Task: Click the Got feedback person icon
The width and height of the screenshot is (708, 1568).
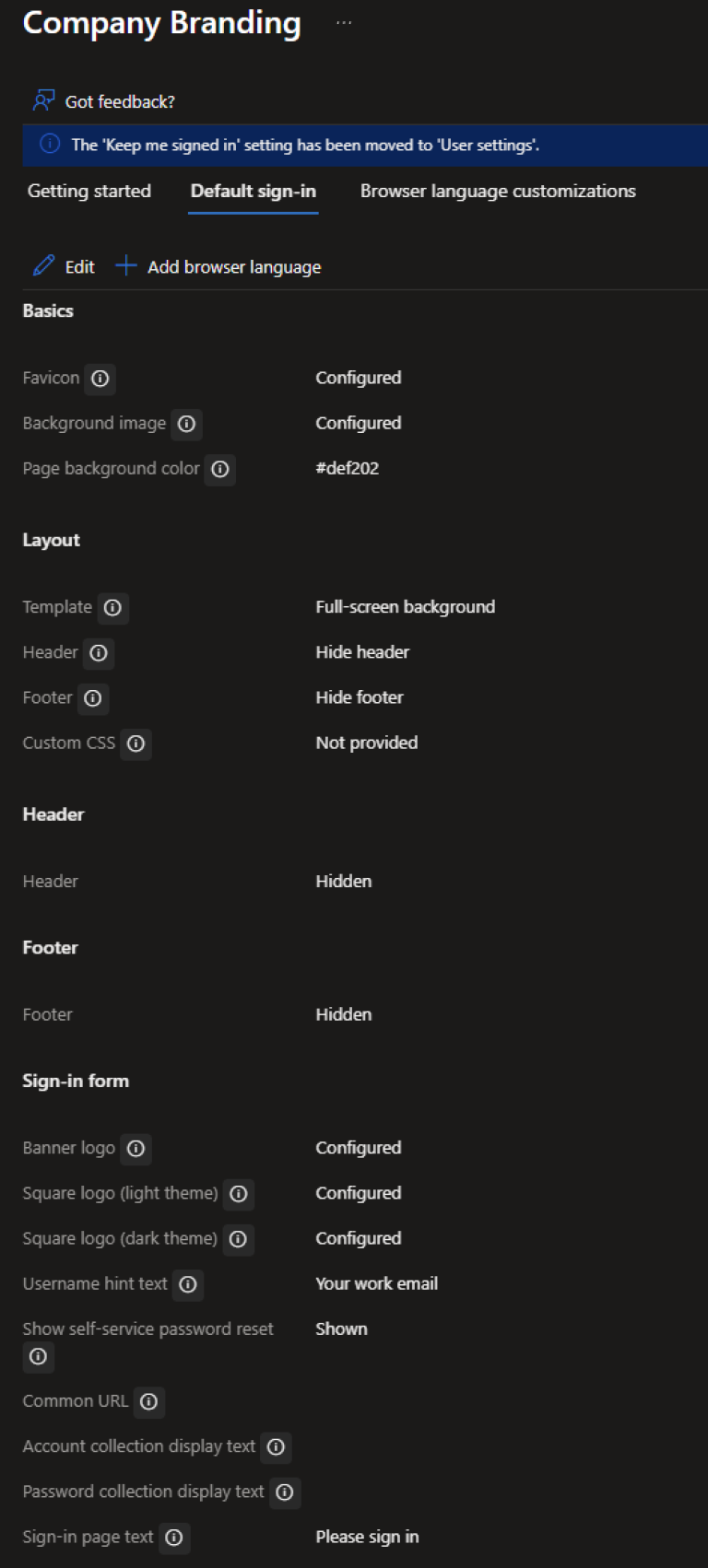Action: tap(43, 100)
